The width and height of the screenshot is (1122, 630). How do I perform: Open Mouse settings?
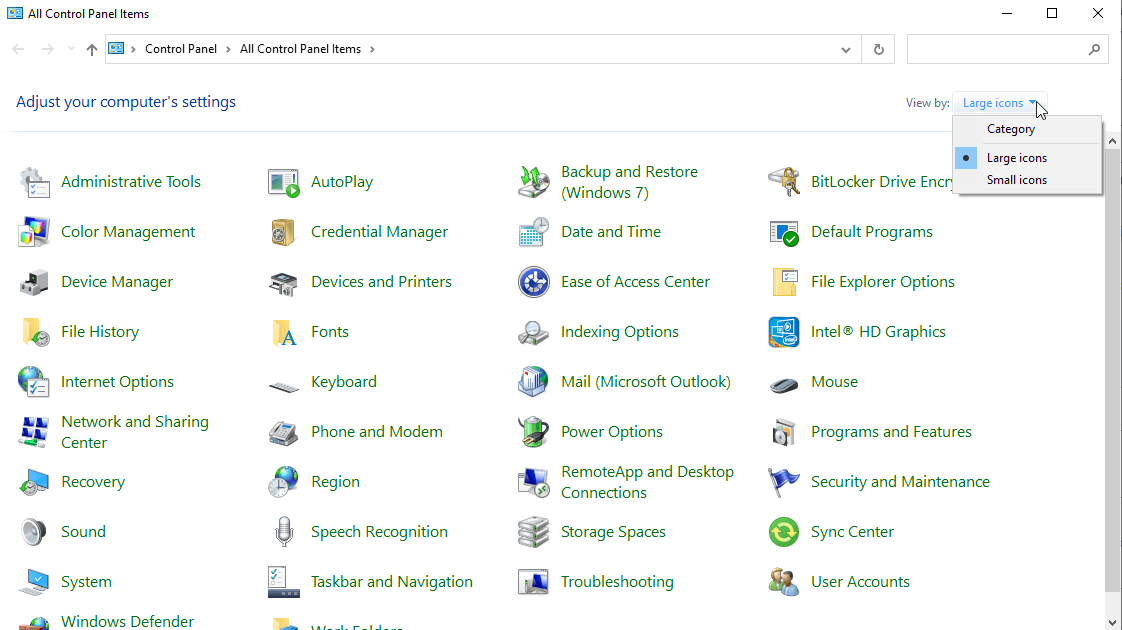click(x=834, y=381)
